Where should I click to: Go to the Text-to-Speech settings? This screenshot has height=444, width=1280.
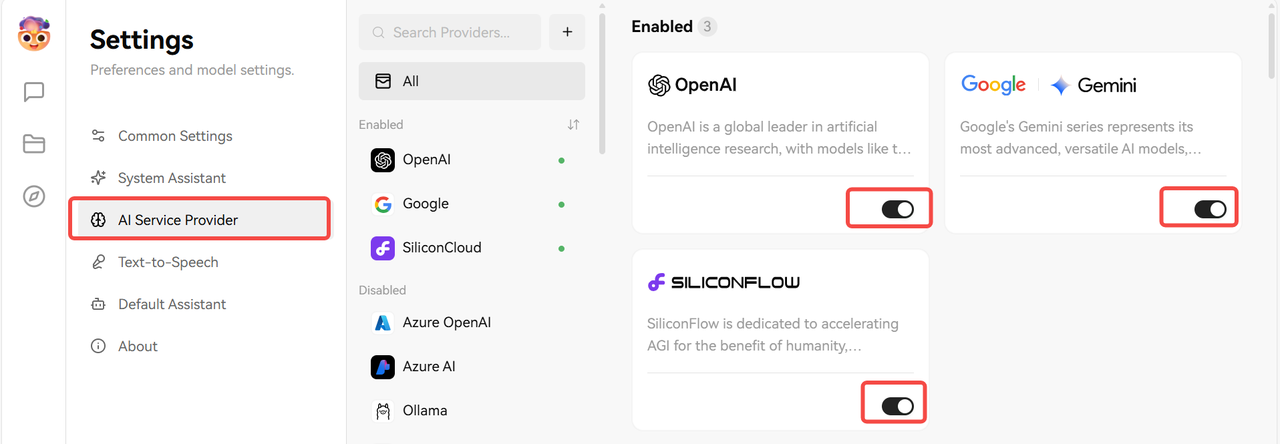tap(168, 262)
